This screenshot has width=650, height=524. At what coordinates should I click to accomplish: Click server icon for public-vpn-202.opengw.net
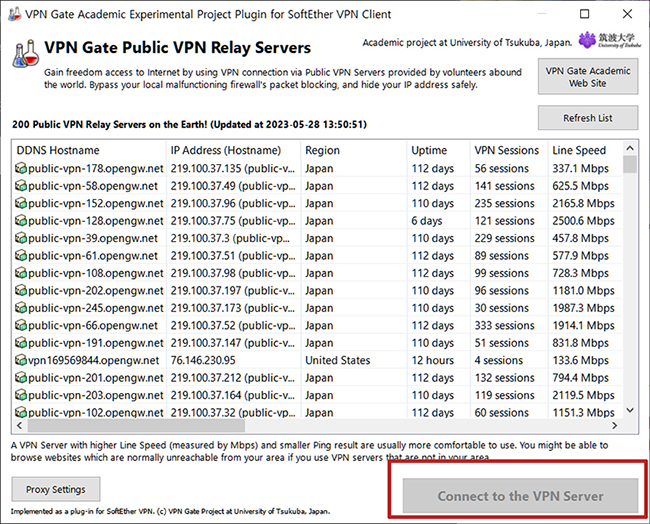(x=21, y=290)
